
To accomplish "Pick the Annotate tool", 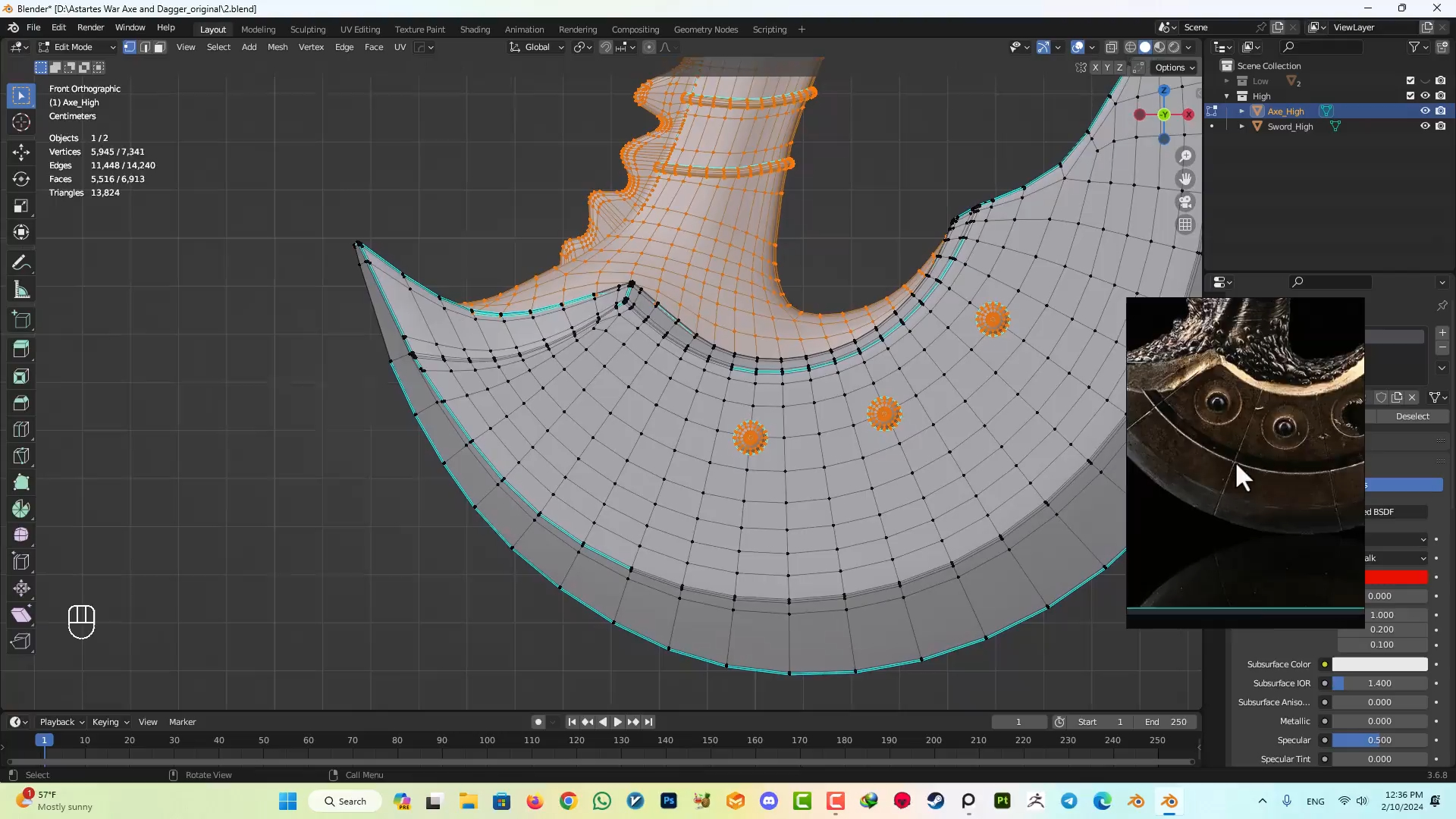I will pos(20,262).
